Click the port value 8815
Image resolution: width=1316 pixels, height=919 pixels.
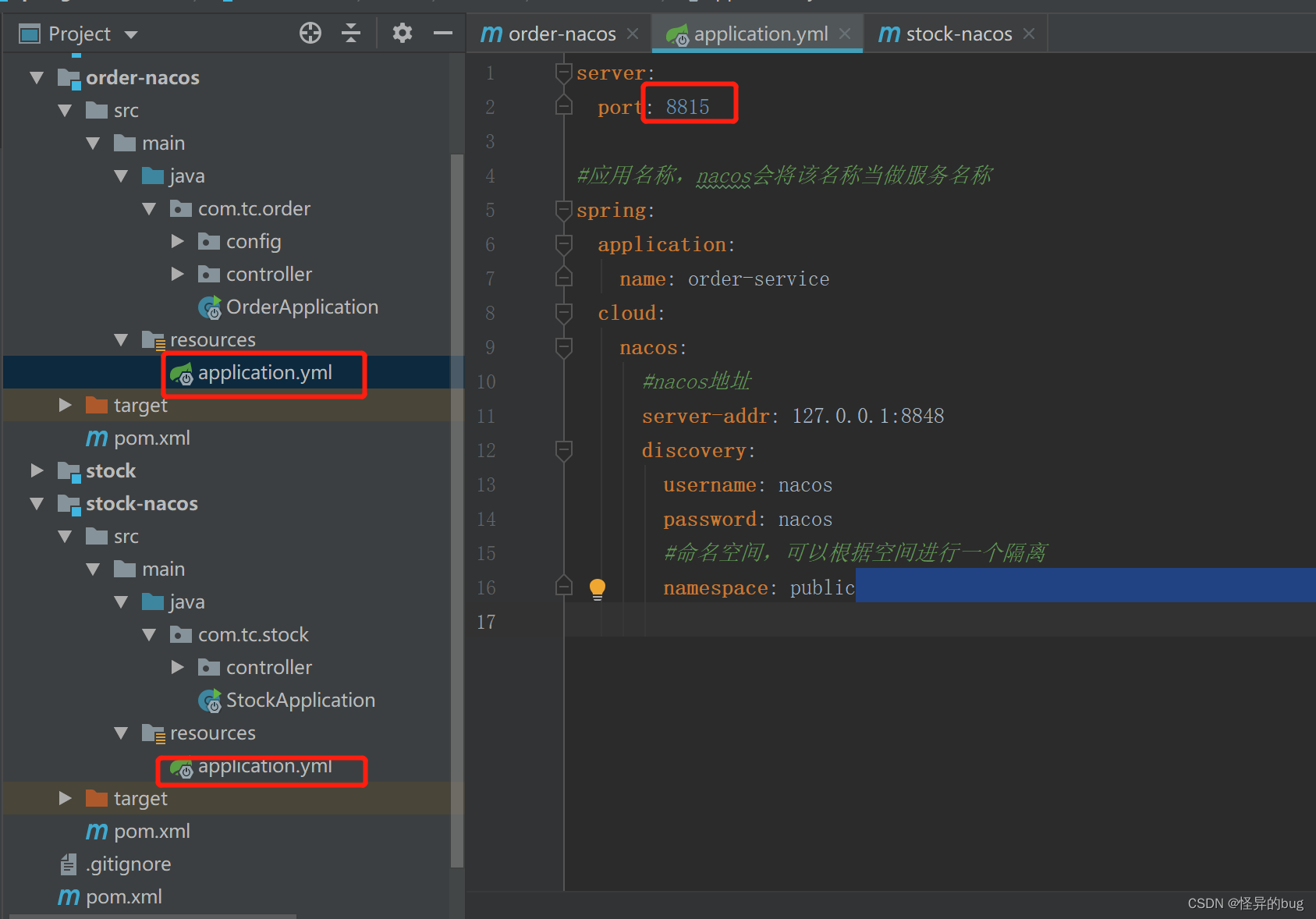pos(687,107)
